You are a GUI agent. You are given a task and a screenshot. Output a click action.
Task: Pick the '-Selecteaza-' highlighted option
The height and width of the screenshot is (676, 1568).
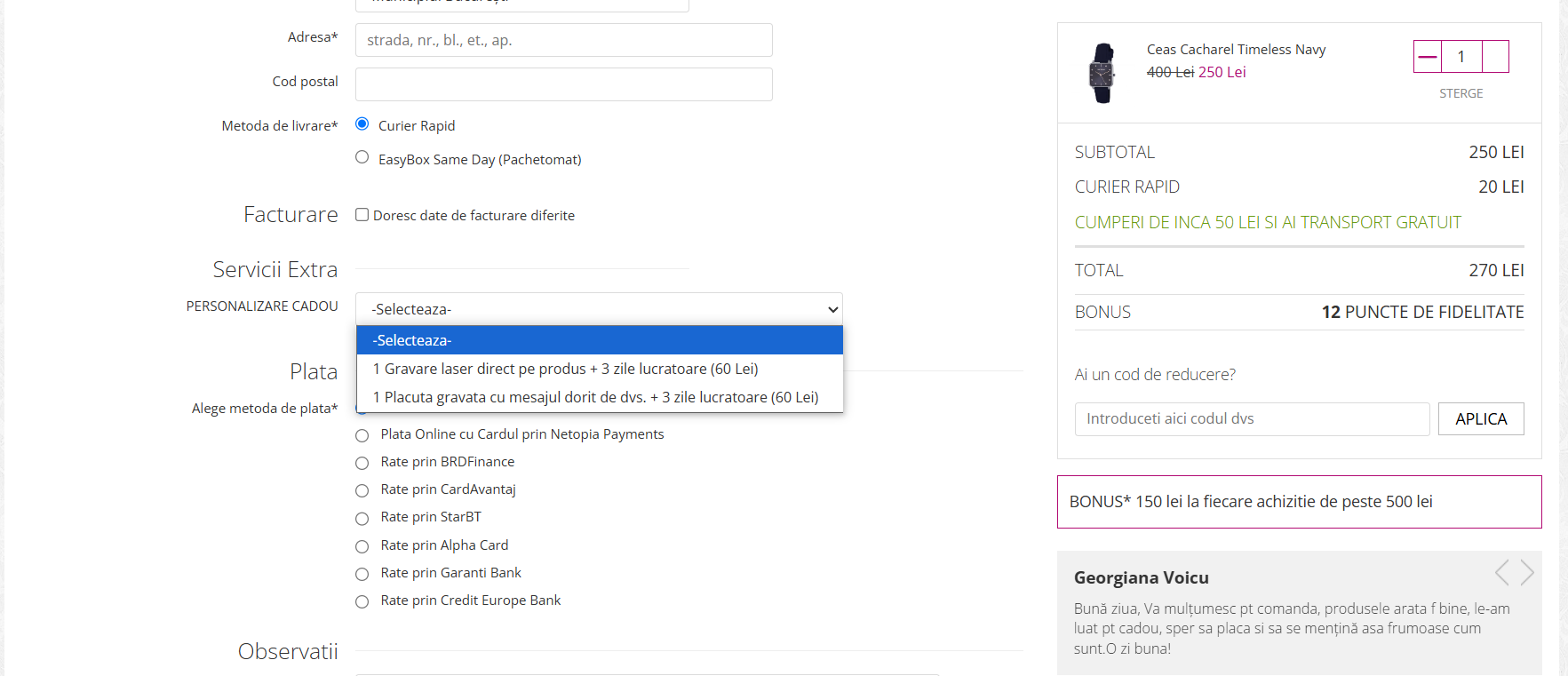(x=599, y=340)
